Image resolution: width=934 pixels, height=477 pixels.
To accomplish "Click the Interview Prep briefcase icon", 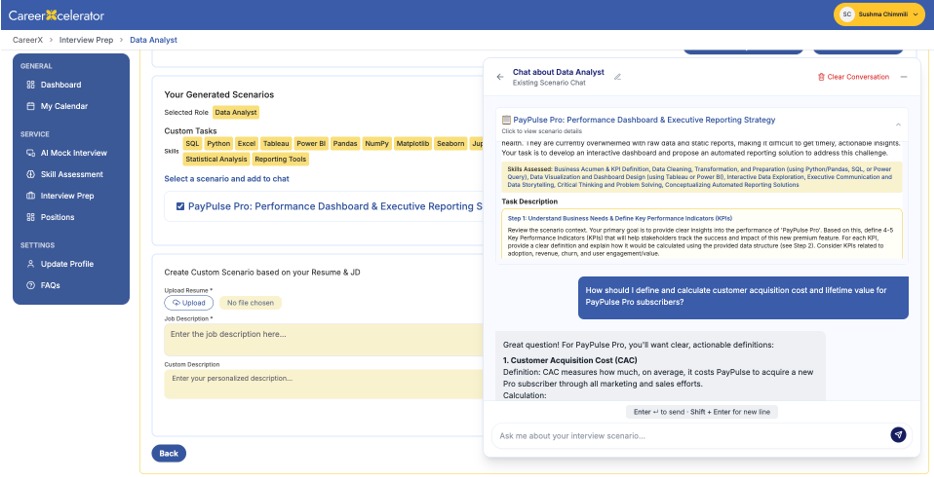I will 31,196.
